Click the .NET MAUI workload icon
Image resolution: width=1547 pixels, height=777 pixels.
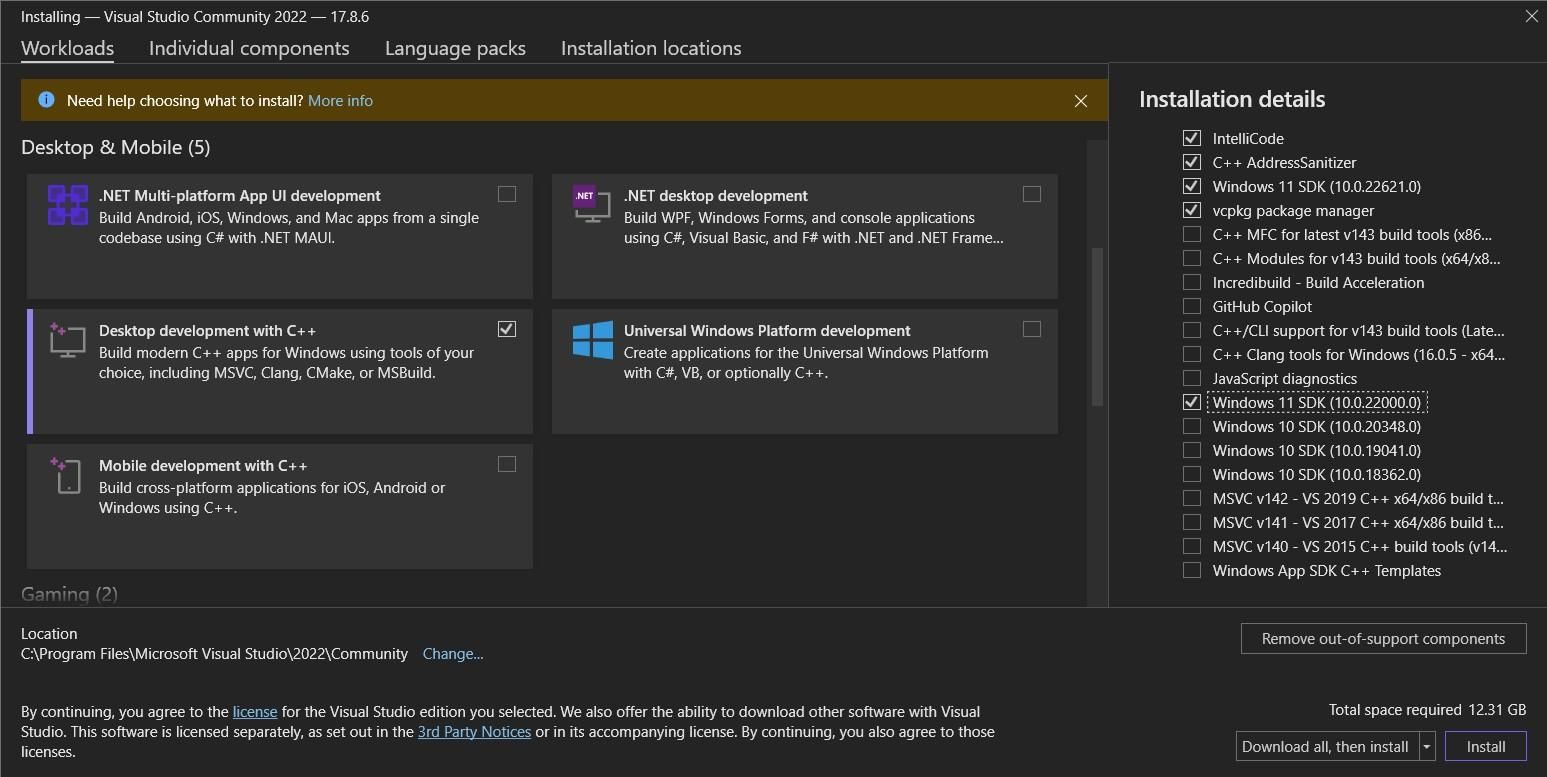click(x=68, y=206)
